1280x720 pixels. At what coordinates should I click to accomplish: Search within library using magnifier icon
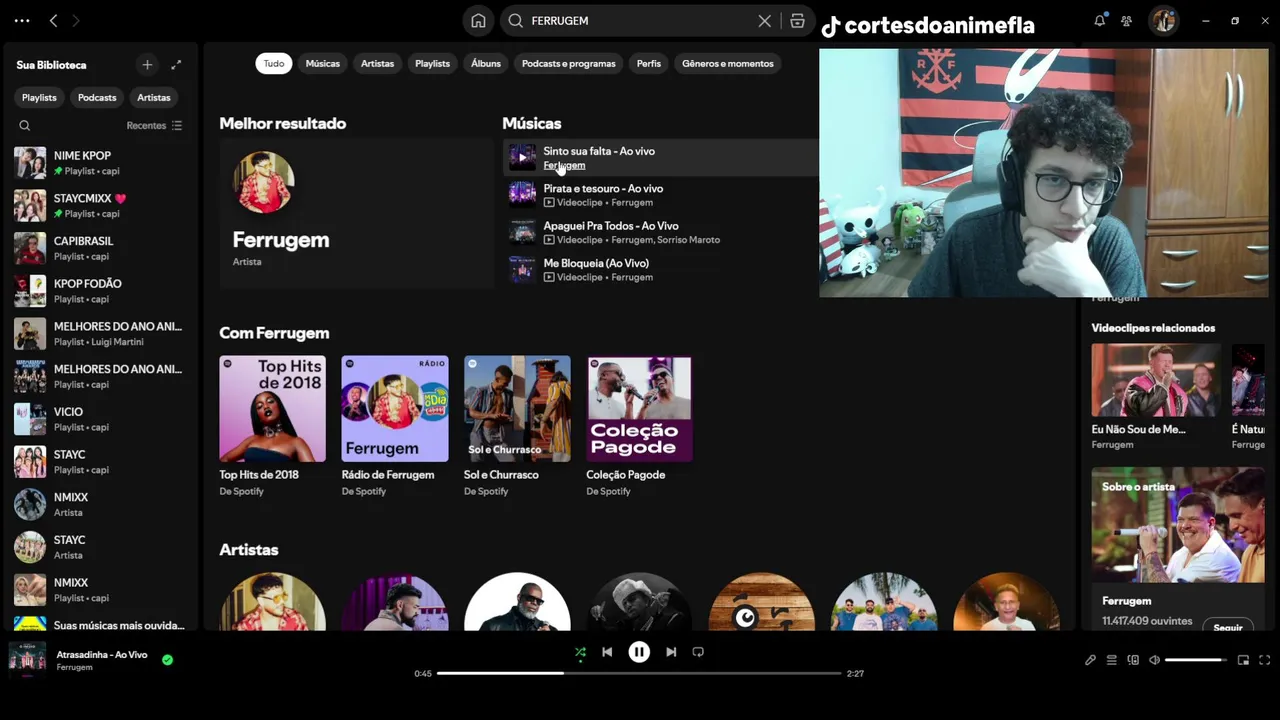pyautogui.click(x=25, y=126)
